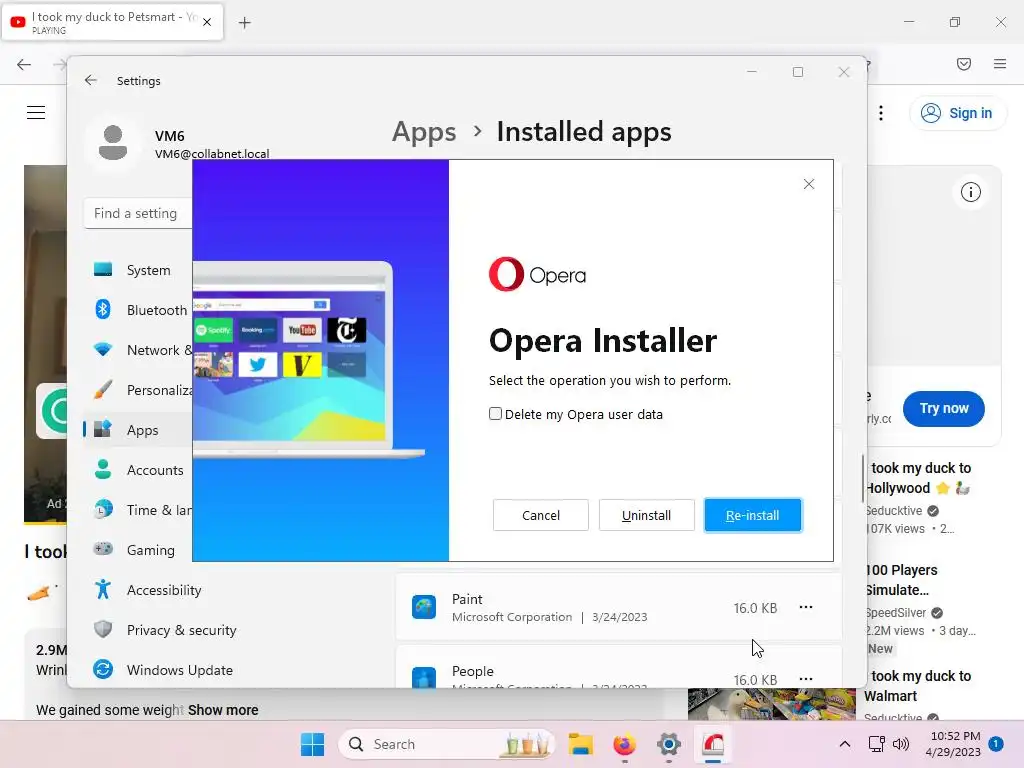Screen dimensions: 1024x768
Task: Click the Apps breadcrumb in Settings header
Action: click(424, 132)
